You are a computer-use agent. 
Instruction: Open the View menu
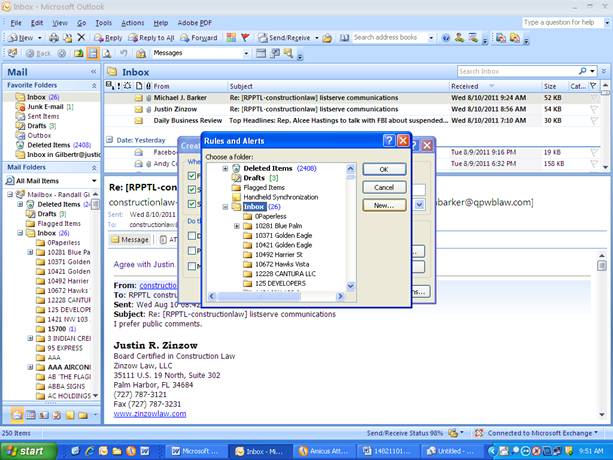pyautogui.click(x=60, y=23)
